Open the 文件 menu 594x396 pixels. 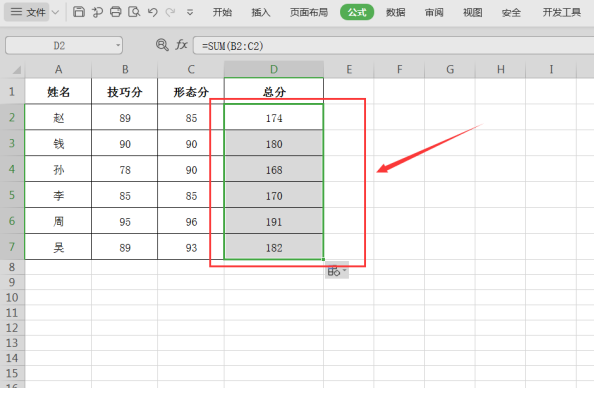pyautogui.click(x=28, y=12)
